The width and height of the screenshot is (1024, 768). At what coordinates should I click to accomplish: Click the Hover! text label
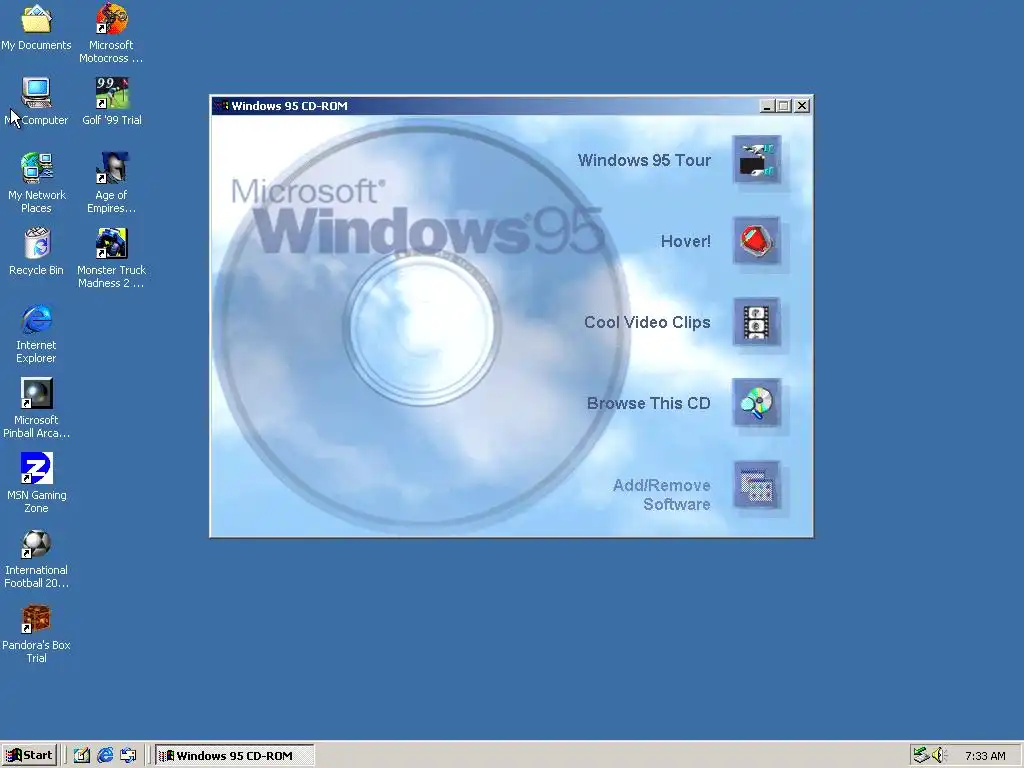pyautogui.click(x=686, y=241)
